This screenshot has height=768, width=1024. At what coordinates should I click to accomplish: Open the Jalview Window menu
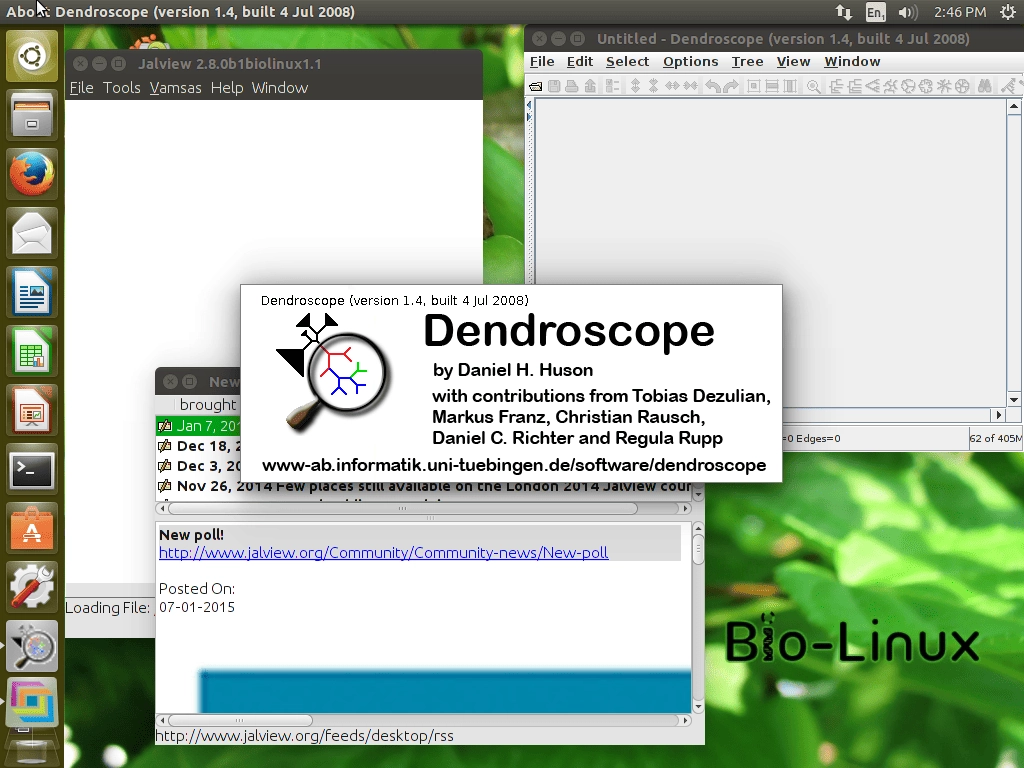click(280, 88)
